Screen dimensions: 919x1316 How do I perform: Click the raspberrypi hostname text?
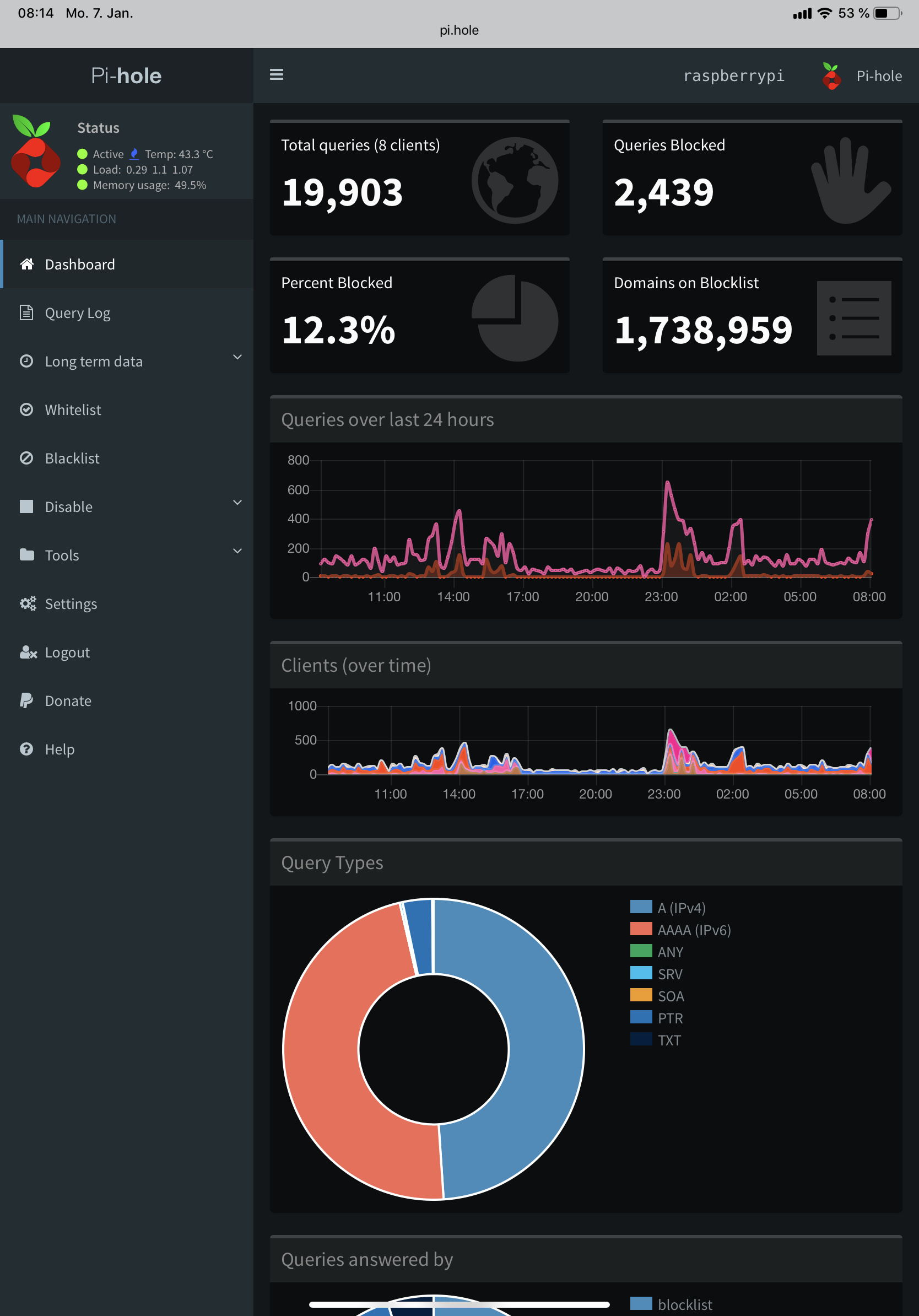tap(734, 75)
